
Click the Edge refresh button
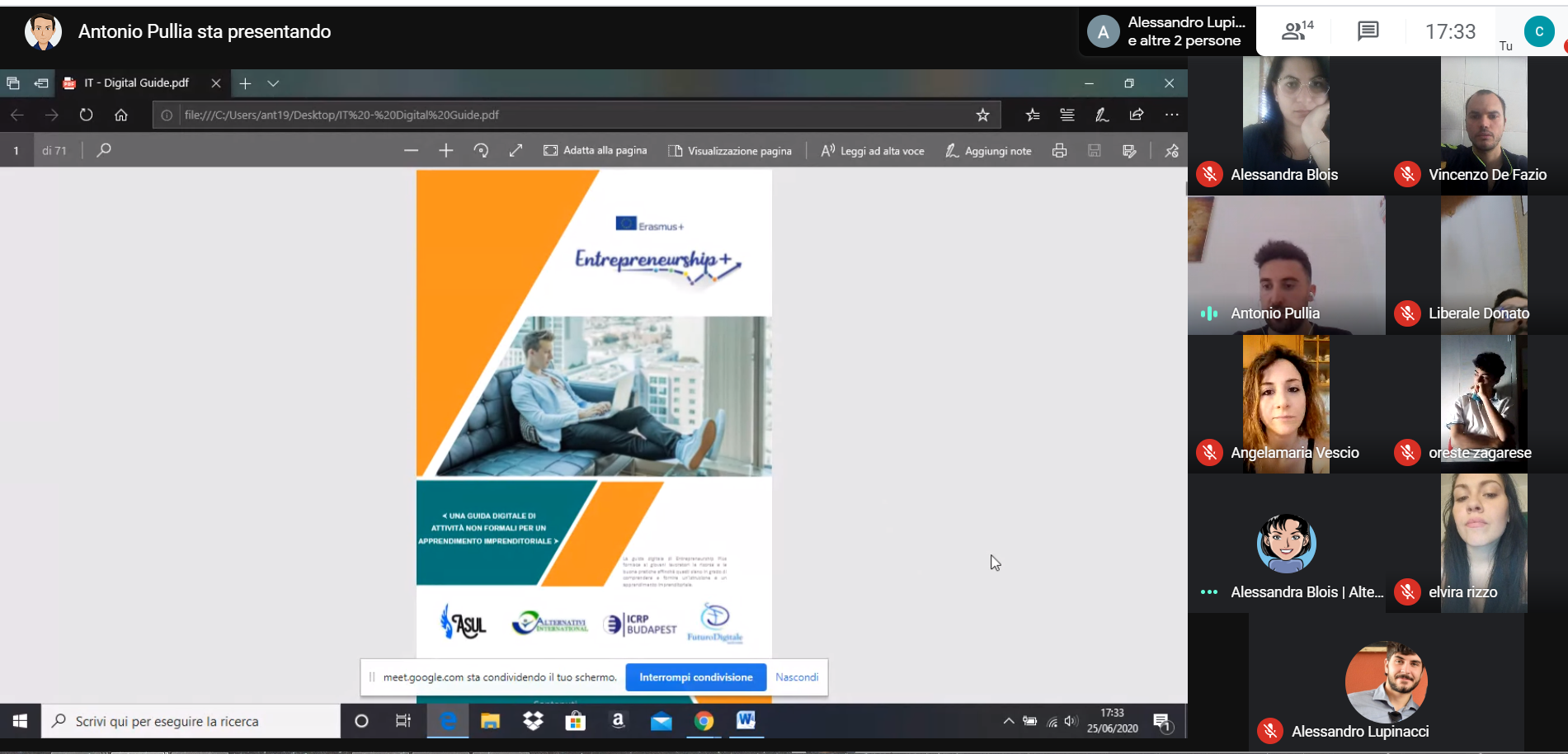click(86, 115)
